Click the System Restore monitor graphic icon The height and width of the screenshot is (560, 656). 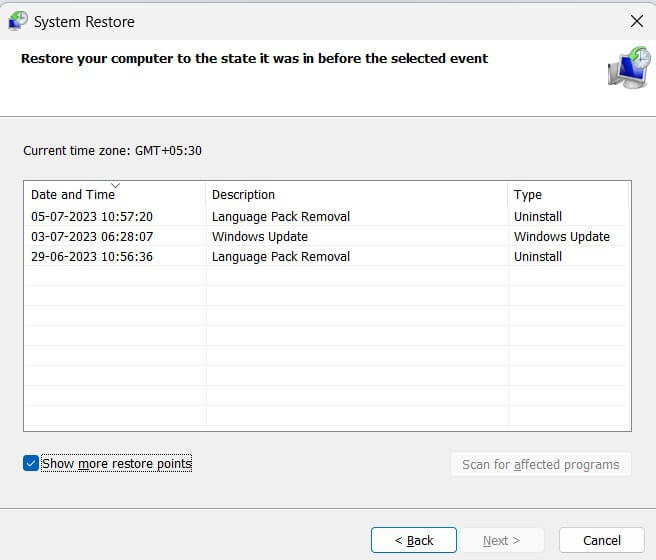(x=629, y=67)
